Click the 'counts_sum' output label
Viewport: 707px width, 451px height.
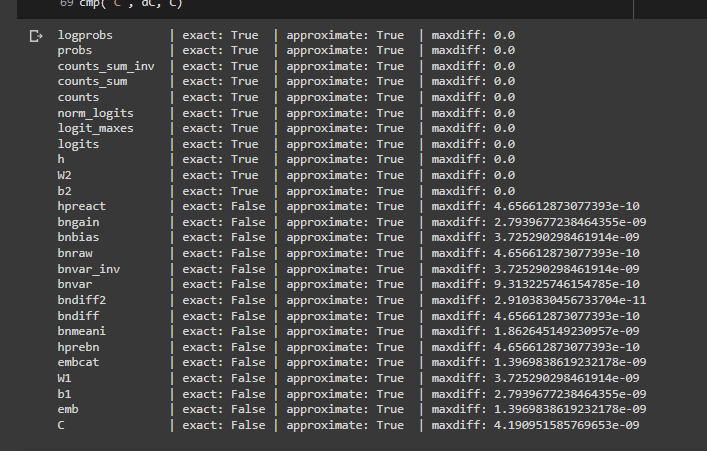tap(92, 82)
